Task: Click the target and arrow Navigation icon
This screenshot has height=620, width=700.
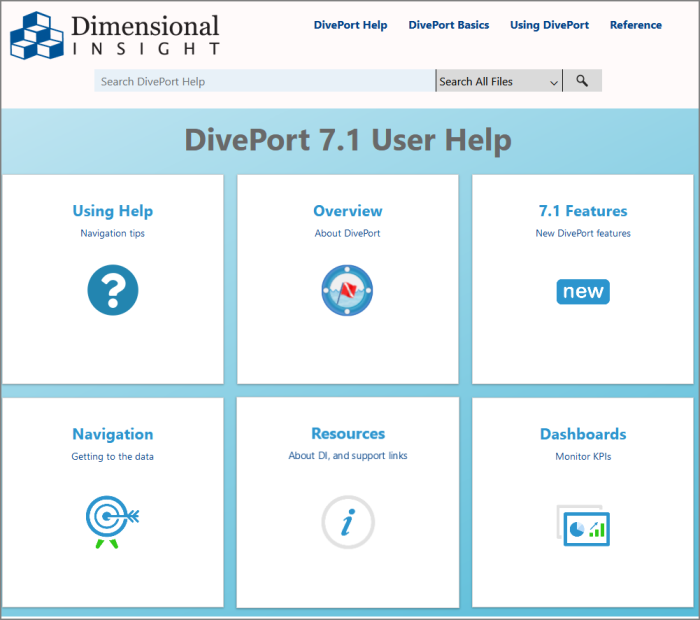Action: [112, 522]
